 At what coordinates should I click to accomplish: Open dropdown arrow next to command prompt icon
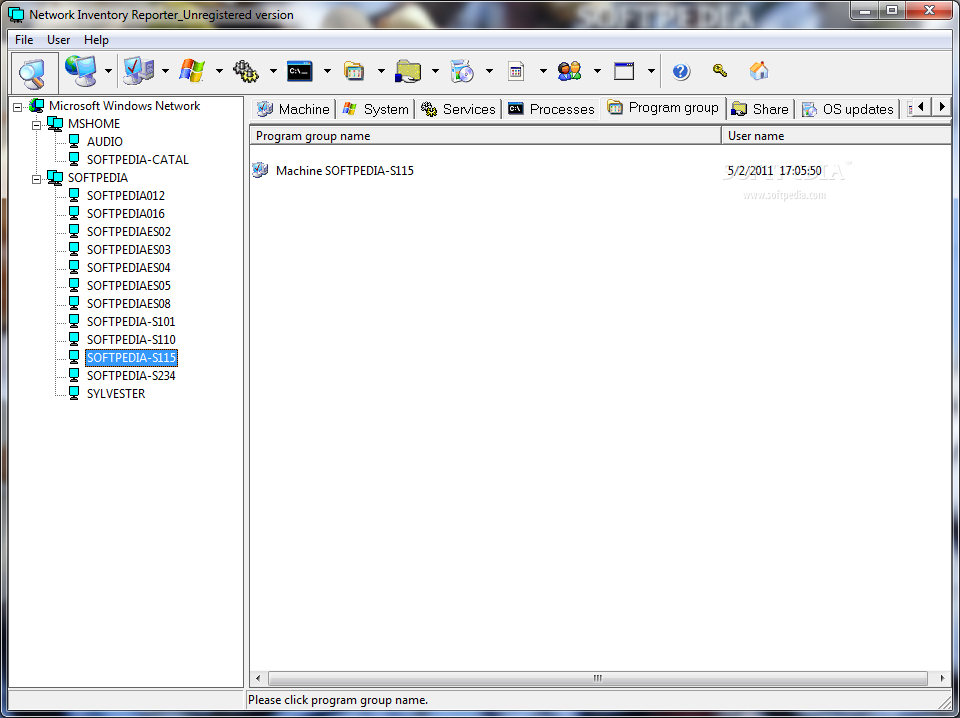[x=327, y=71]
